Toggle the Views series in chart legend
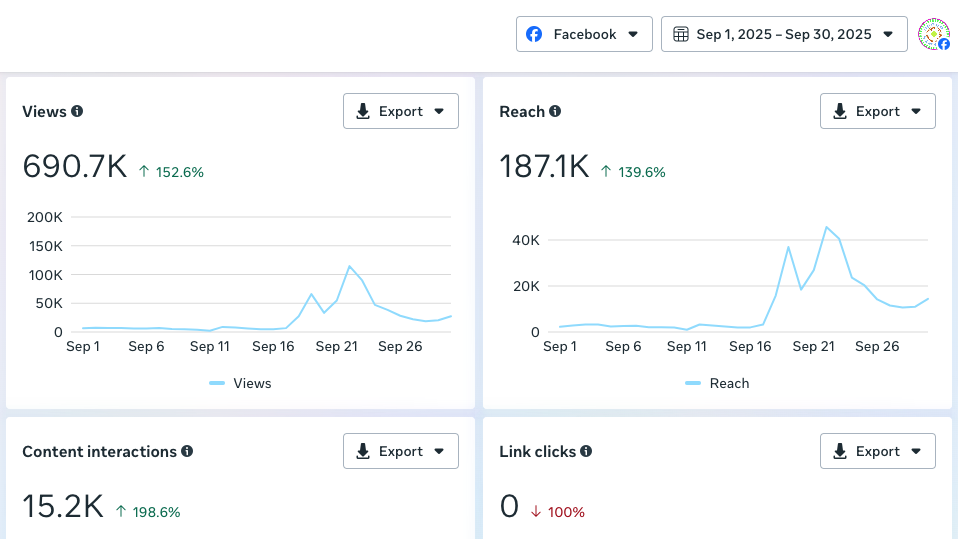 point(241,383)
